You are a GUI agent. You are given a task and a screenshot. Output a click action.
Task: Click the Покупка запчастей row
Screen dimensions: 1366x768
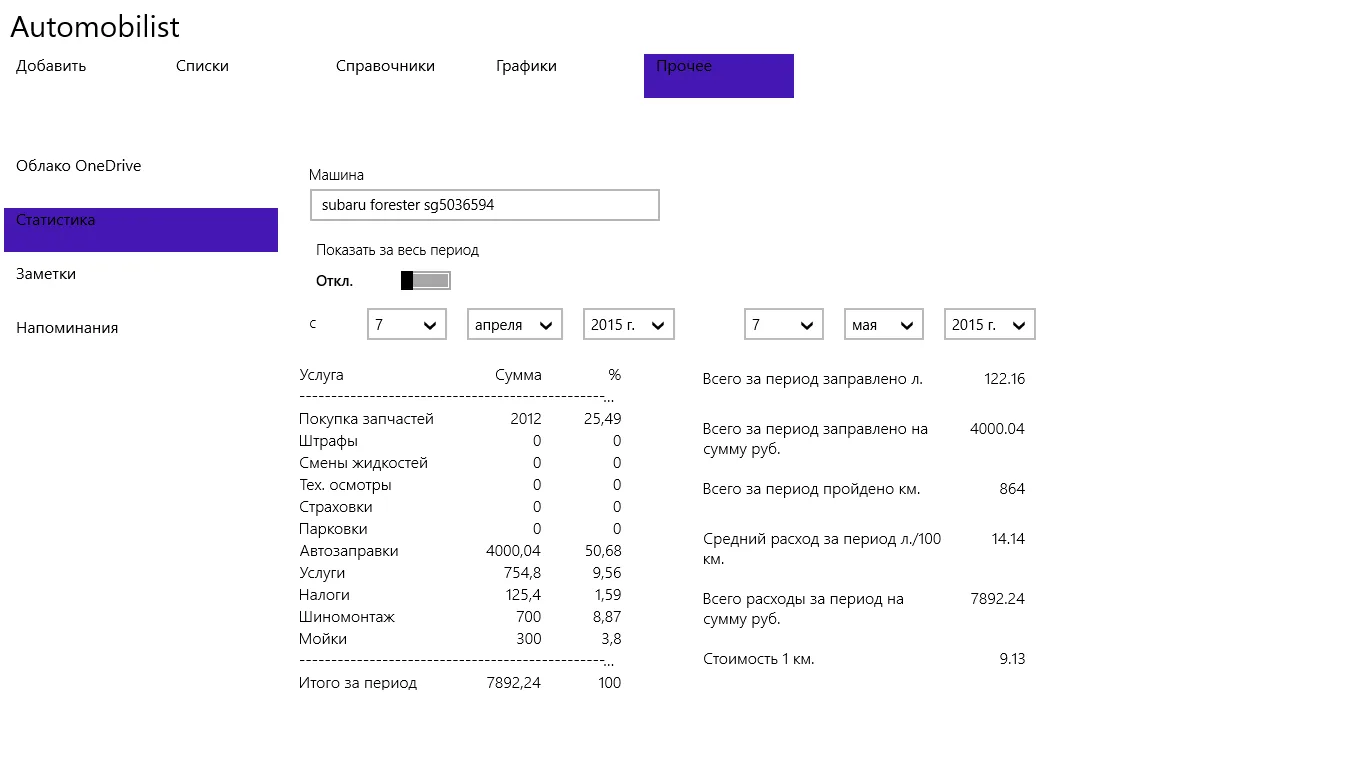pyautogui.click(x=460, y=419)
